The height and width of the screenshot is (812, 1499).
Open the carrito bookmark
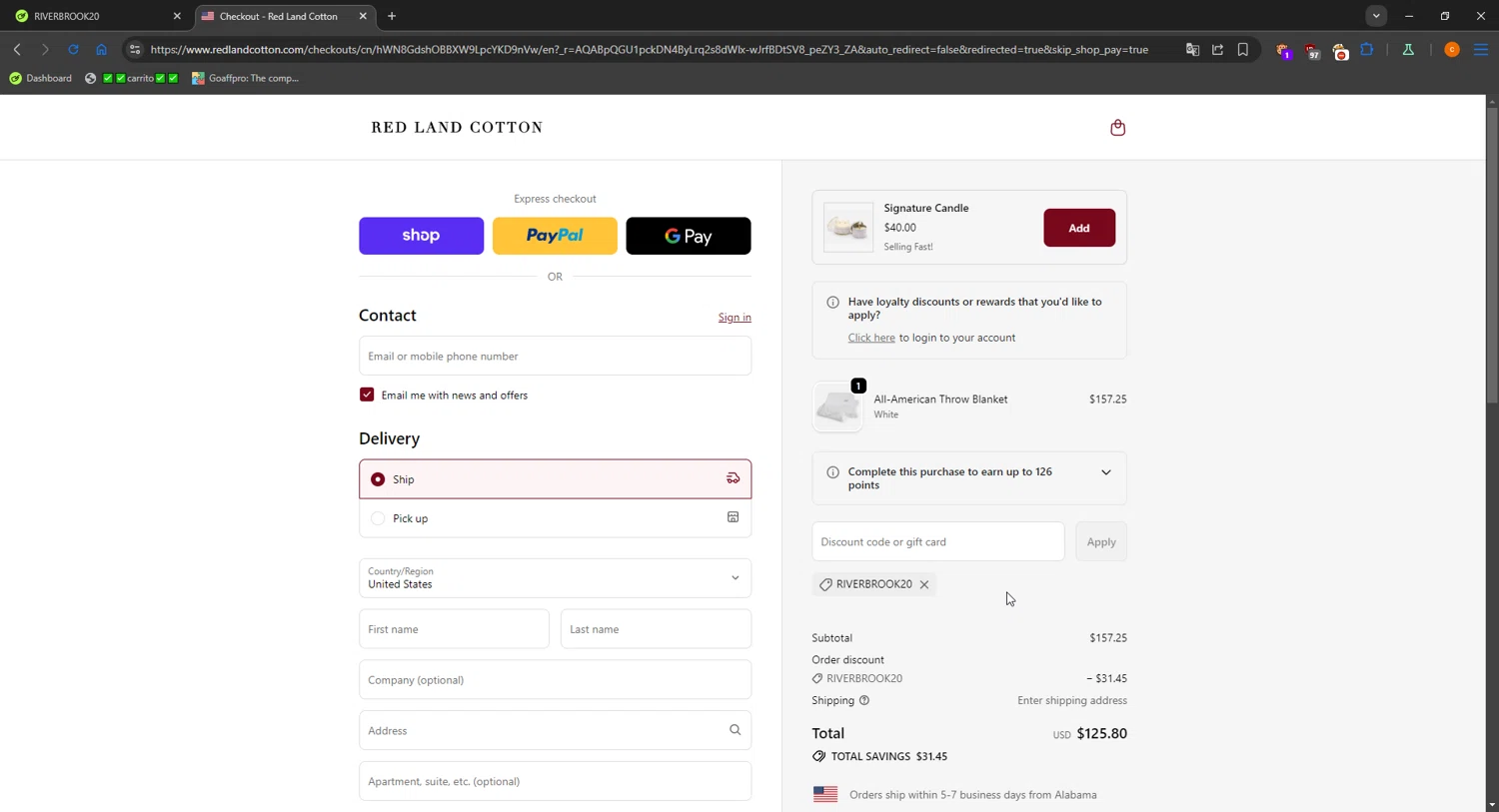tap(132, 78)
